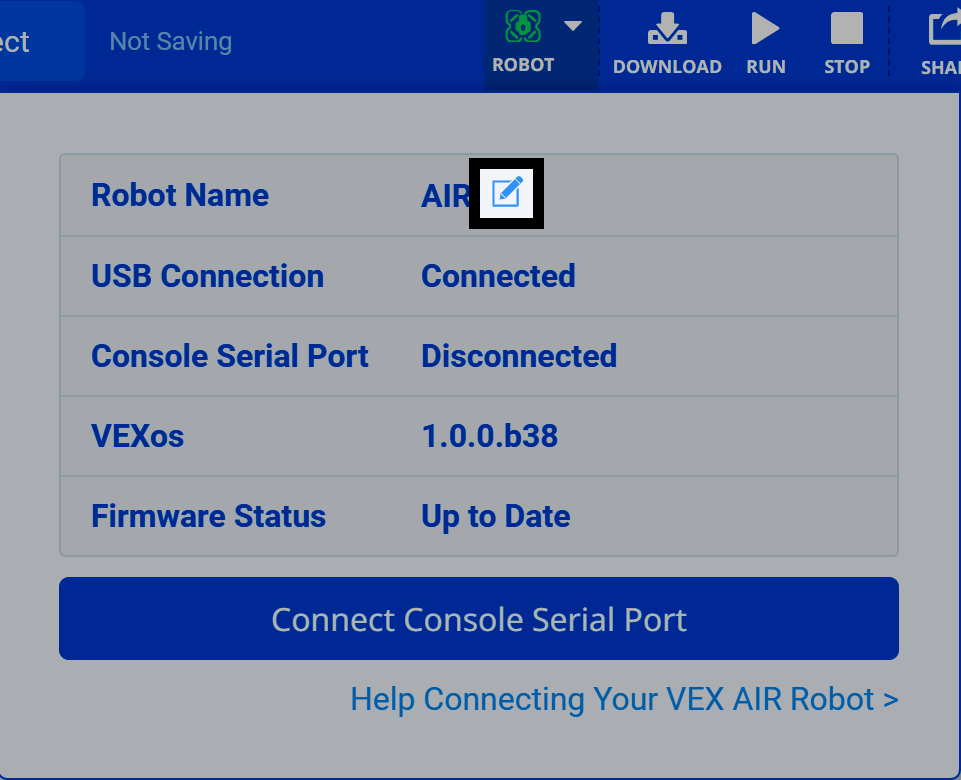Click the Console Serial Port label
This screenshot has height=780, width=961.
point(230,356)
